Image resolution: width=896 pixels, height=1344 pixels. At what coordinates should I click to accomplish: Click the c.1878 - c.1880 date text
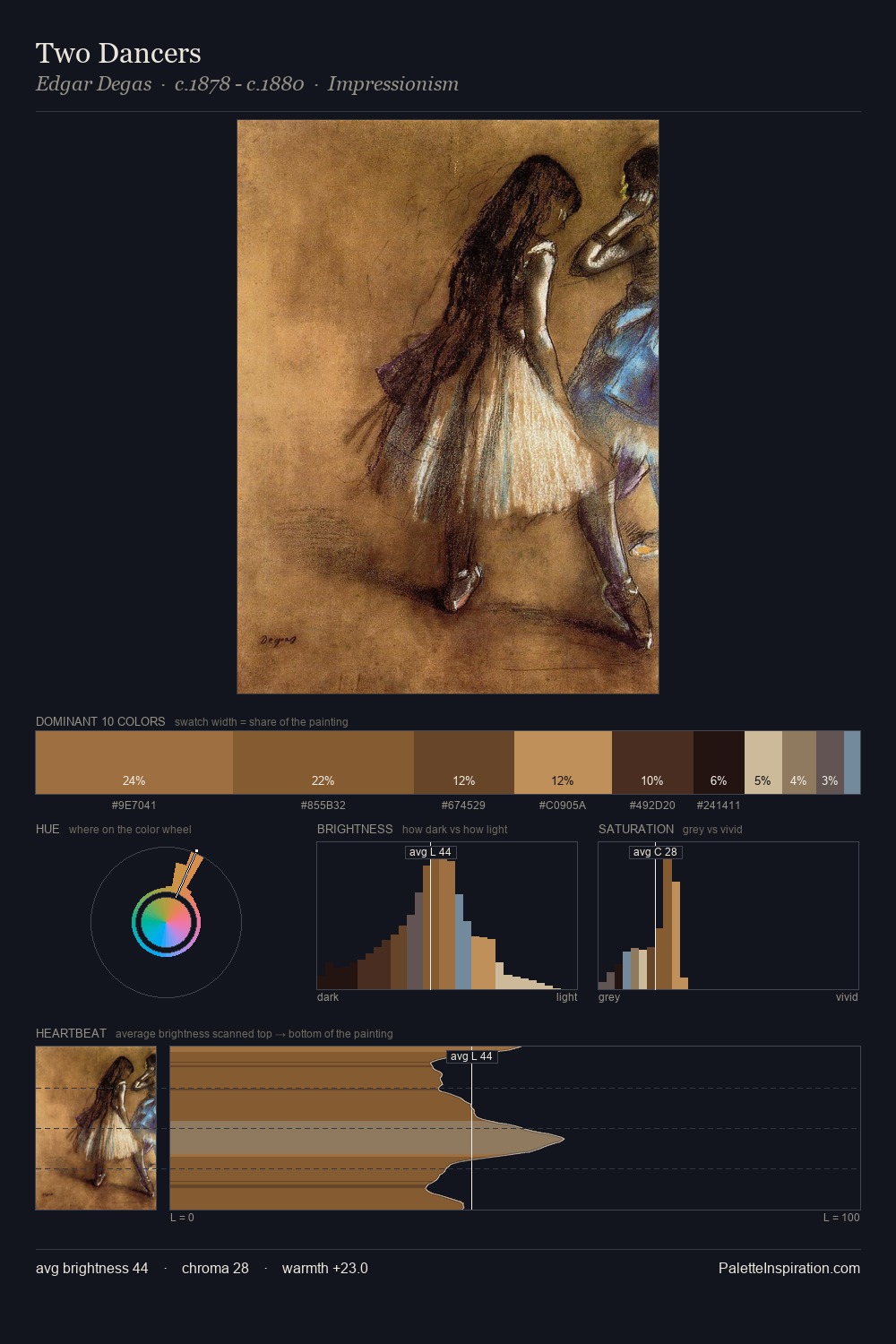pyautogui.click(x=239, y=84)
